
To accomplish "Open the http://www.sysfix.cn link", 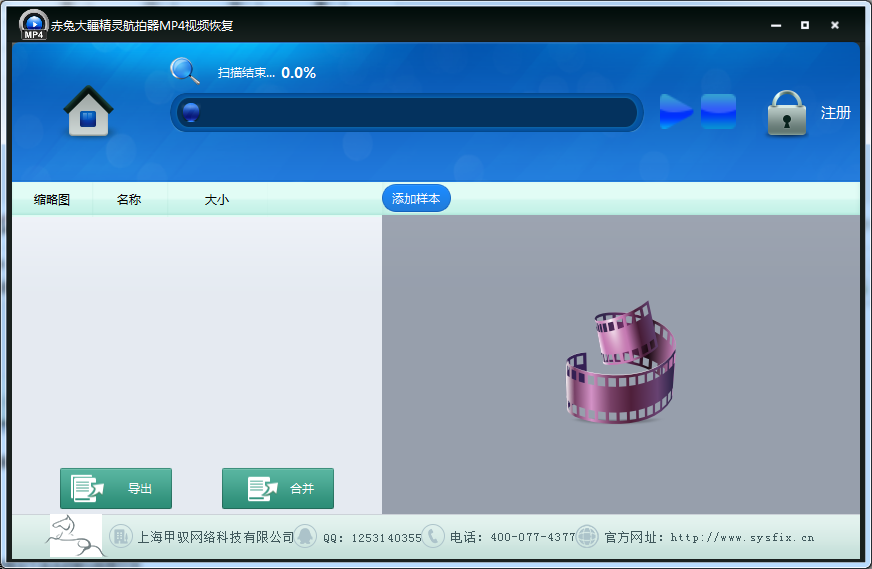I will pos(742,537).
